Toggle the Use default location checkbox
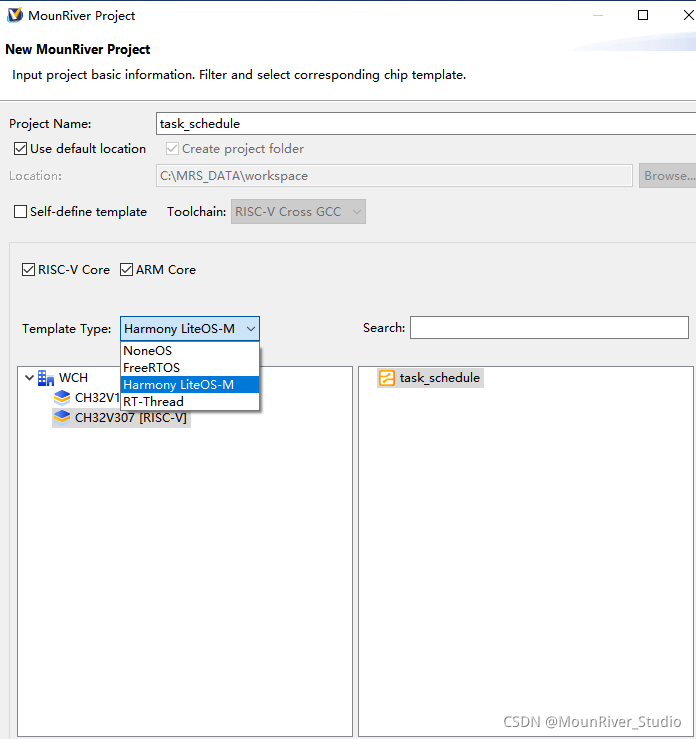 point(20,149)
